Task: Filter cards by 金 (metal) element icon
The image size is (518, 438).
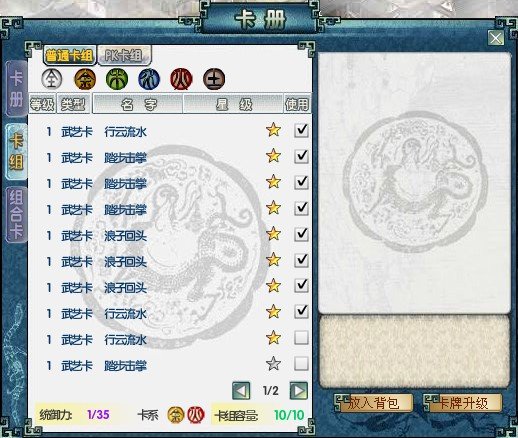Action: pos(85,79)
